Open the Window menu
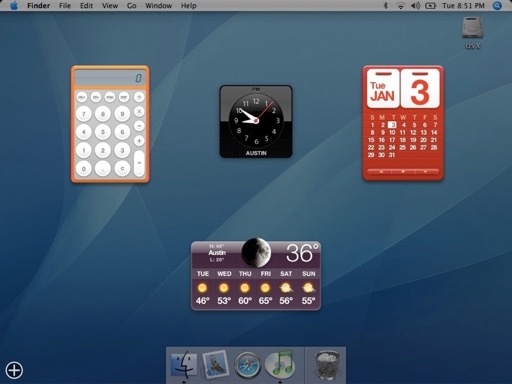 point(159,6)
